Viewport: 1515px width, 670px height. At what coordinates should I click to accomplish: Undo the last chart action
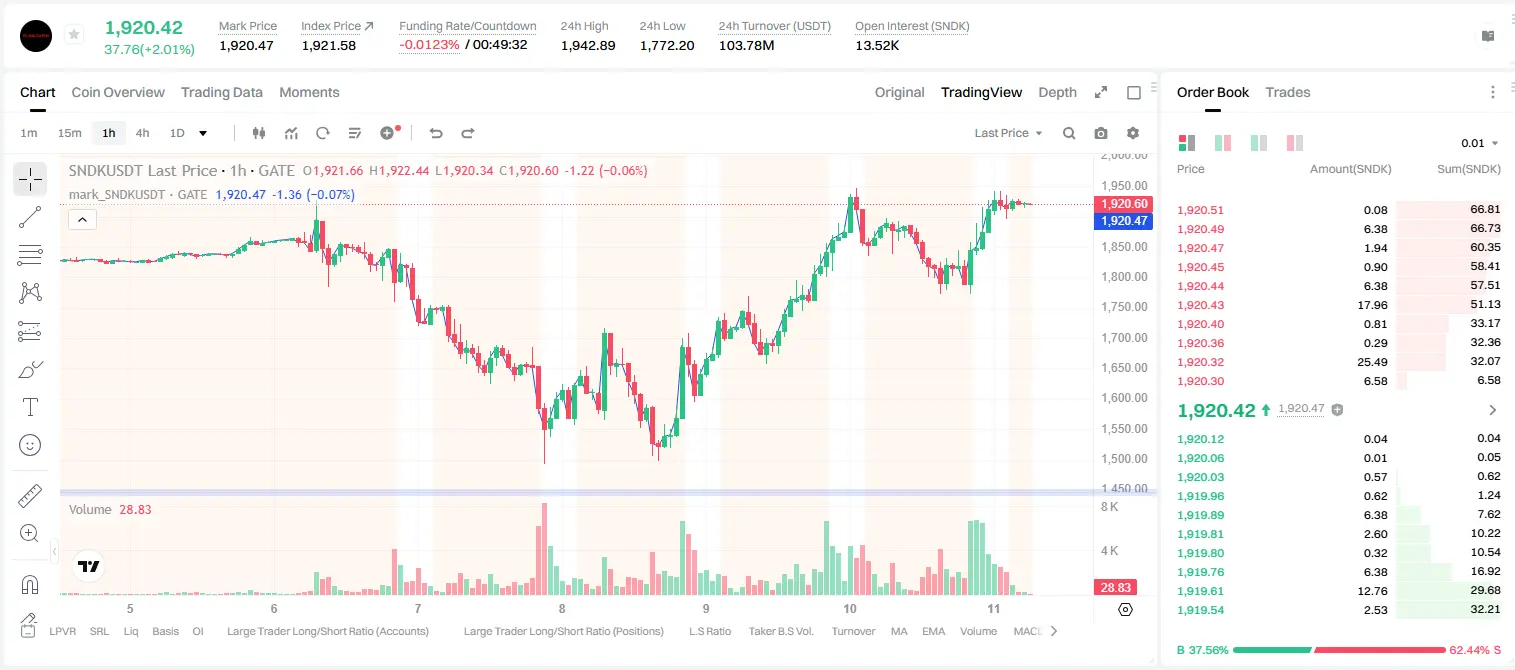(435, 133)
